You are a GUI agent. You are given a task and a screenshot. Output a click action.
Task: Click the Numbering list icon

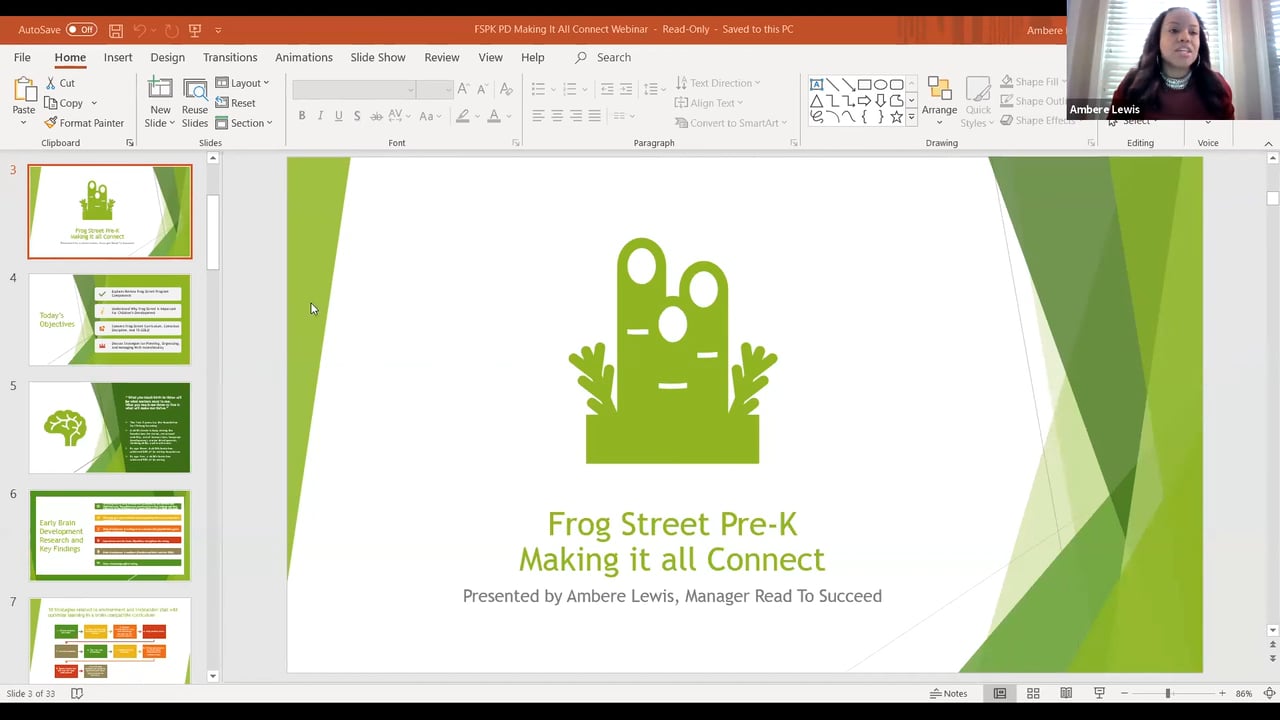pos(570,89)
